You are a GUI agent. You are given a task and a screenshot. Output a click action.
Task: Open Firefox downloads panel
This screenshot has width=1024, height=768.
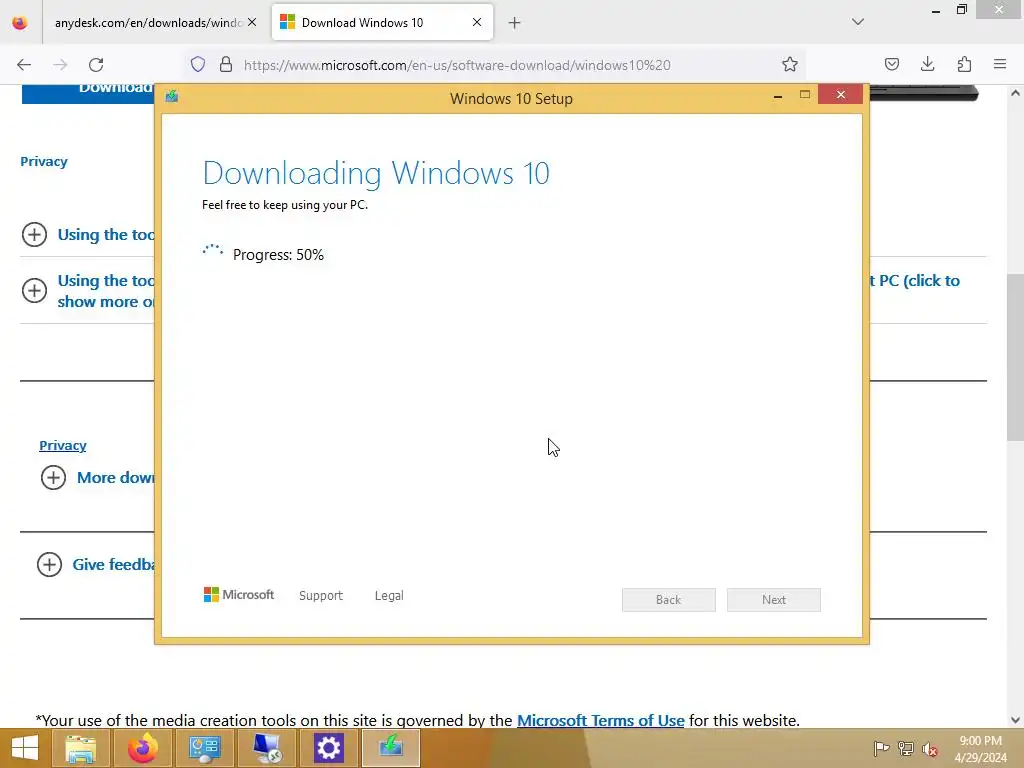(x=927, y=64)
